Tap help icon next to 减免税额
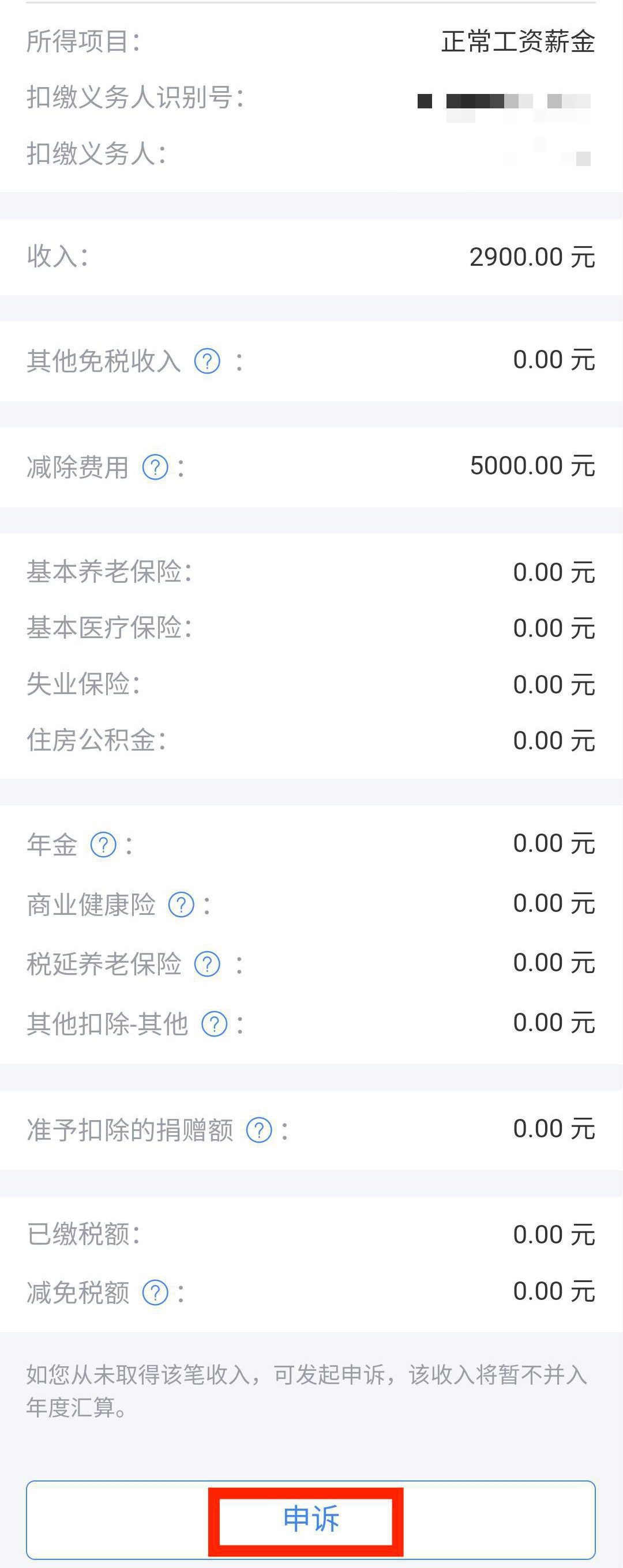The height and width of the screenshot is (1568, 623). 155,1292
